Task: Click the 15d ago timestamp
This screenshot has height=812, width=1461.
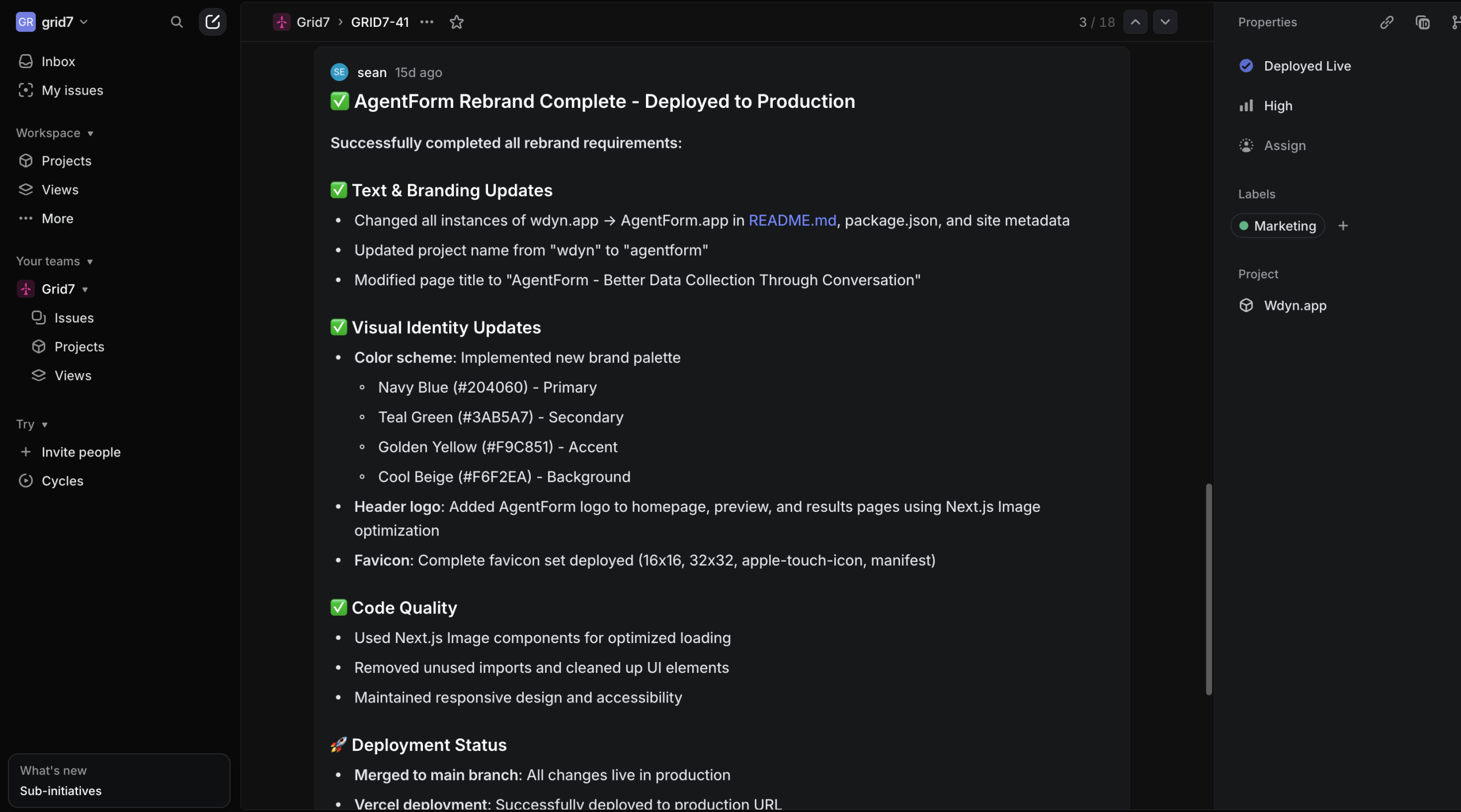Action: (x=419, y=72)
